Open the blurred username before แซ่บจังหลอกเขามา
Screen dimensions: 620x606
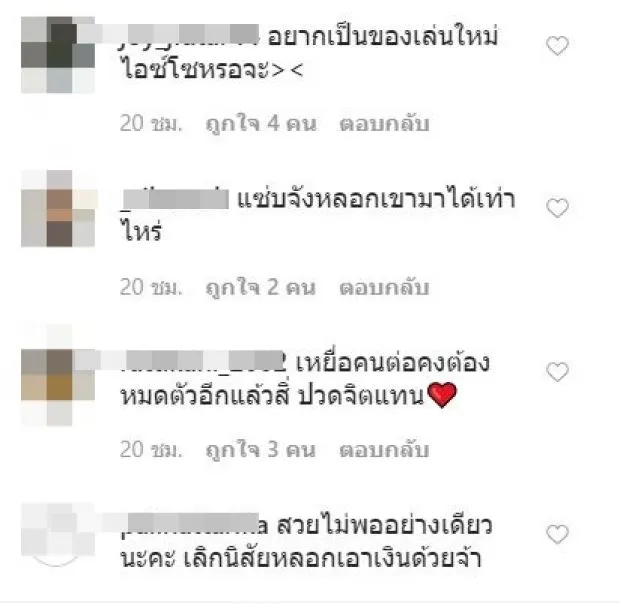[x=175, y=199]
